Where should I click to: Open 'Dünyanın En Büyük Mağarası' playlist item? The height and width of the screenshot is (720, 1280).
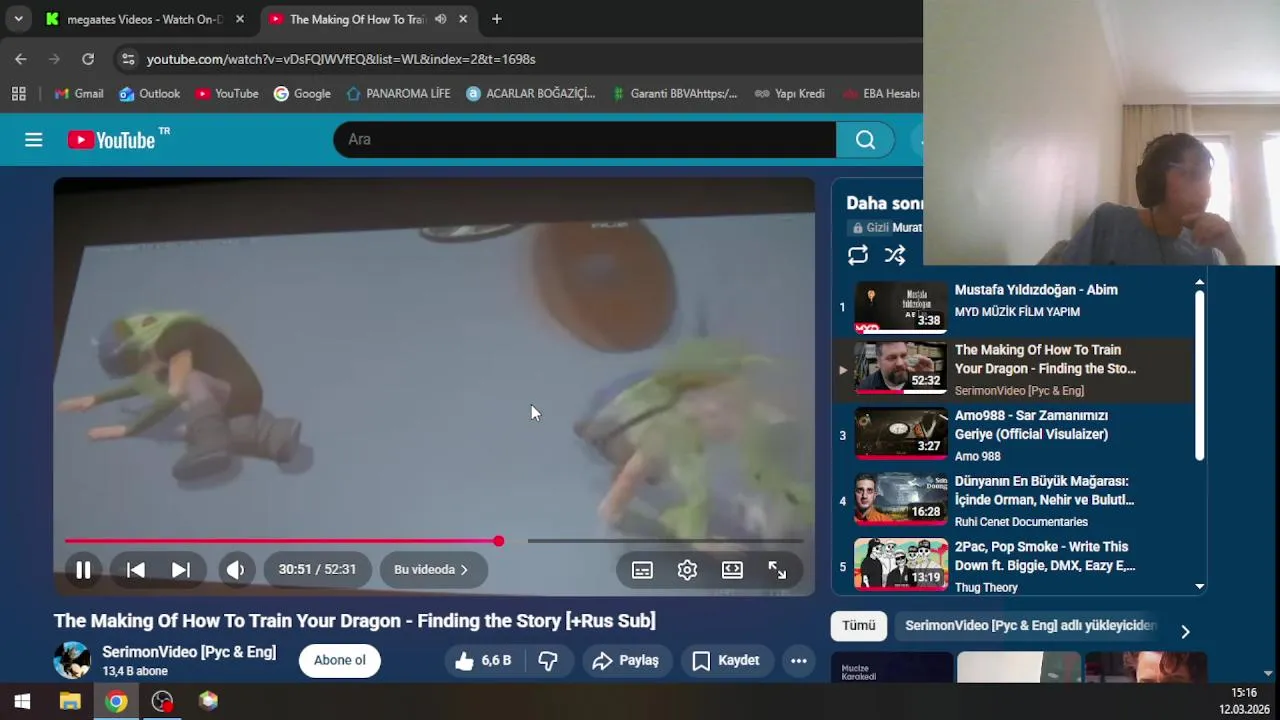tap(1013, 501)
